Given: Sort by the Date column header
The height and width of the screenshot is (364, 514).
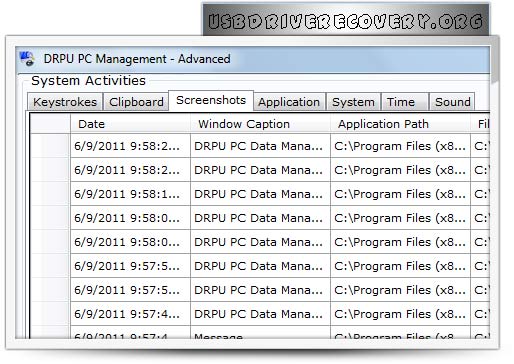Looking at the screenshot, I should point(130,124).
